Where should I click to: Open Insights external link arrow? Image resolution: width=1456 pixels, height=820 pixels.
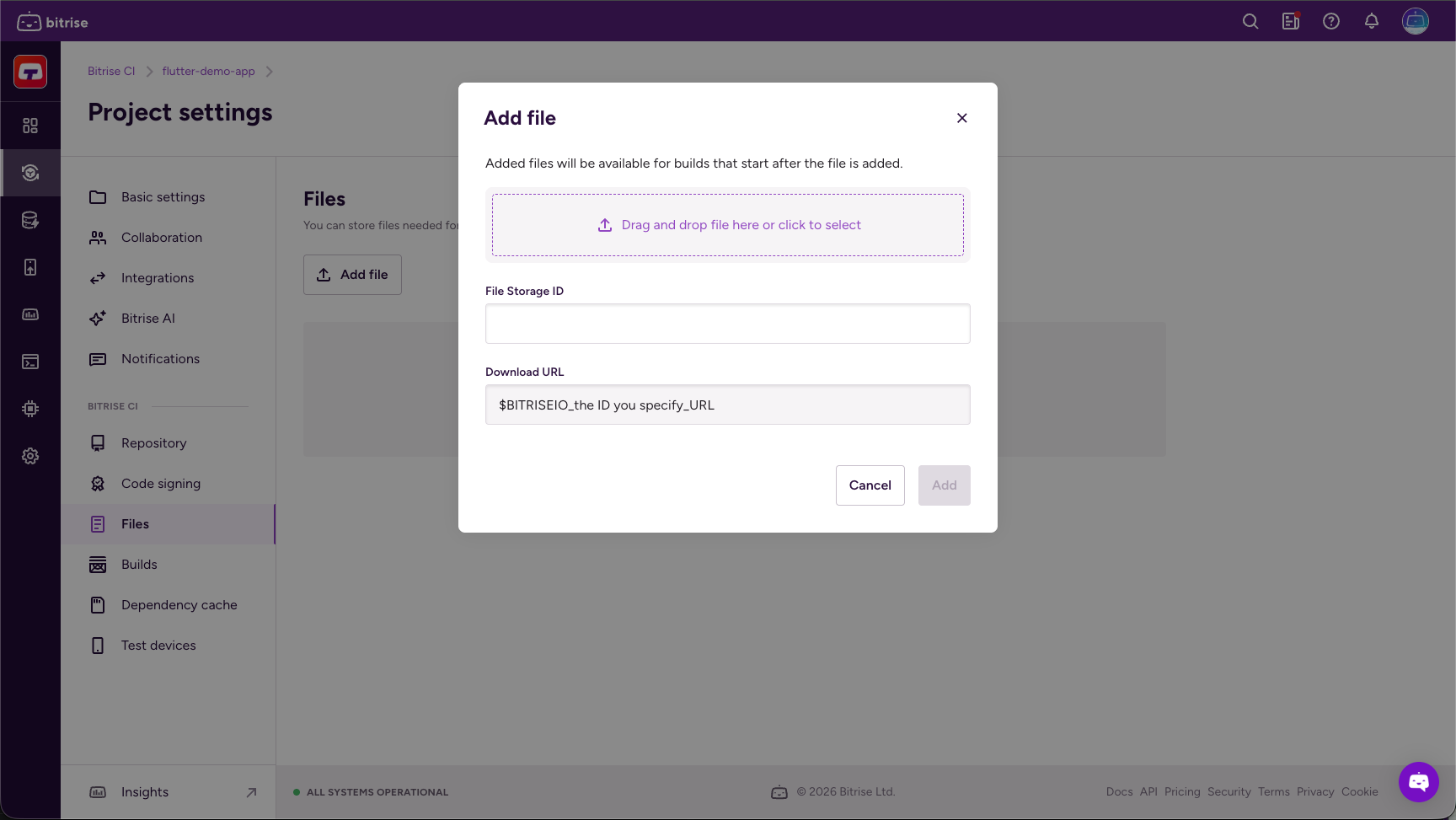(251, 792)
